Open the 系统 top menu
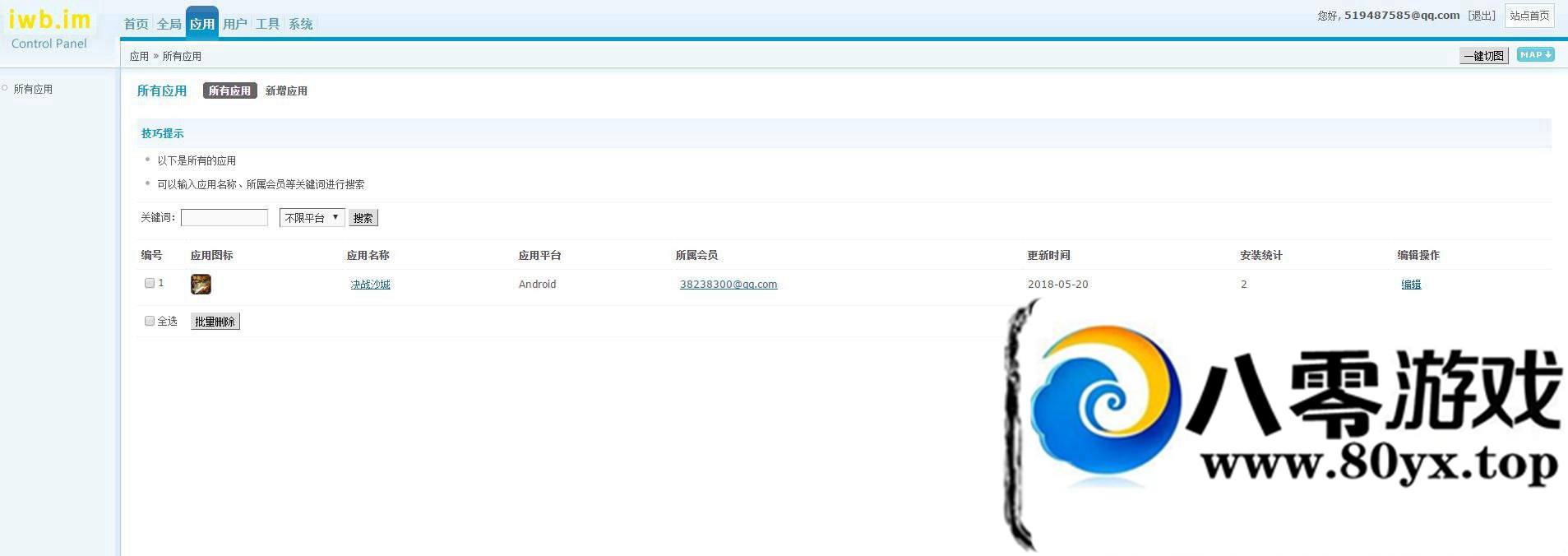 coord(300,24)
